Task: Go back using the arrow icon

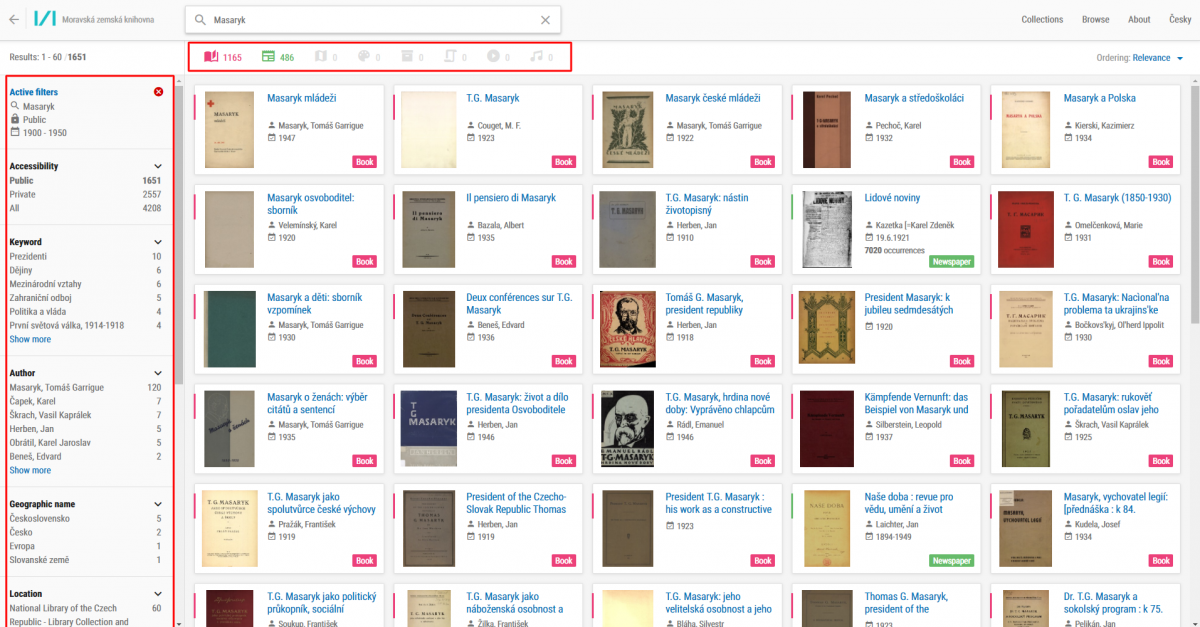Action: [14, 19]
